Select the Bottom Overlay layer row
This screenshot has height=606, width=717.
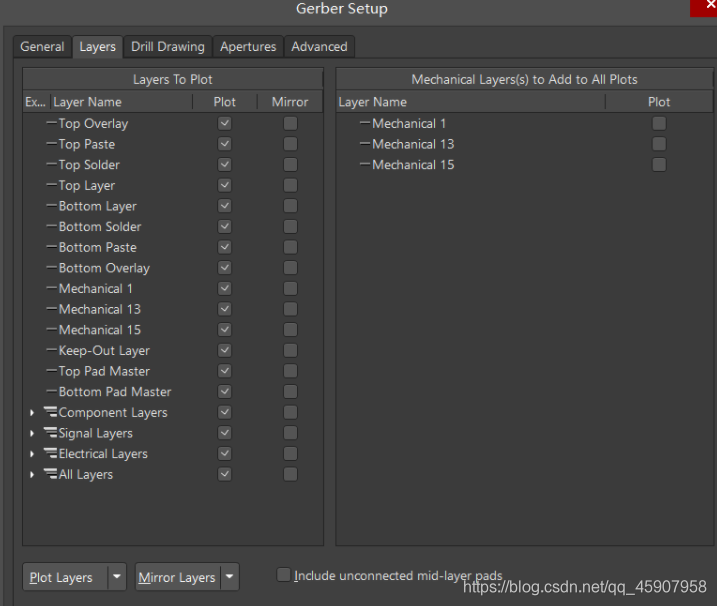click(173, 268)
